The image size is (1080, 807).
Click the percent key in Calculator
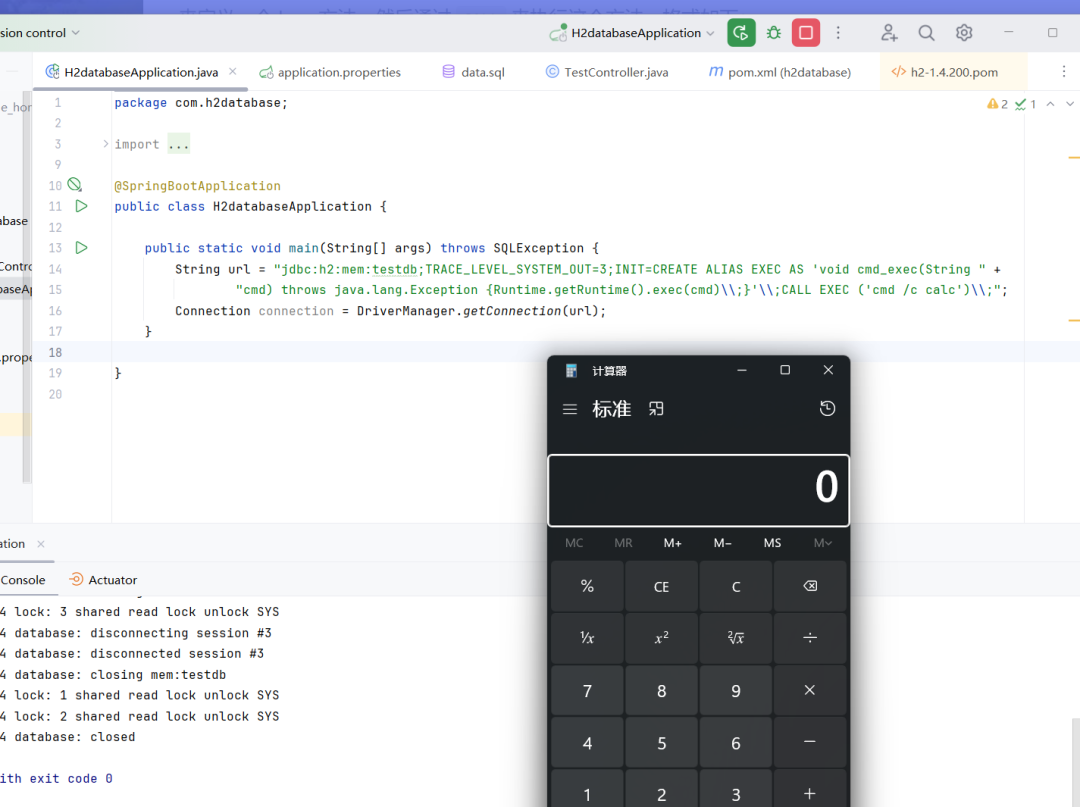[x=587, y=586]
